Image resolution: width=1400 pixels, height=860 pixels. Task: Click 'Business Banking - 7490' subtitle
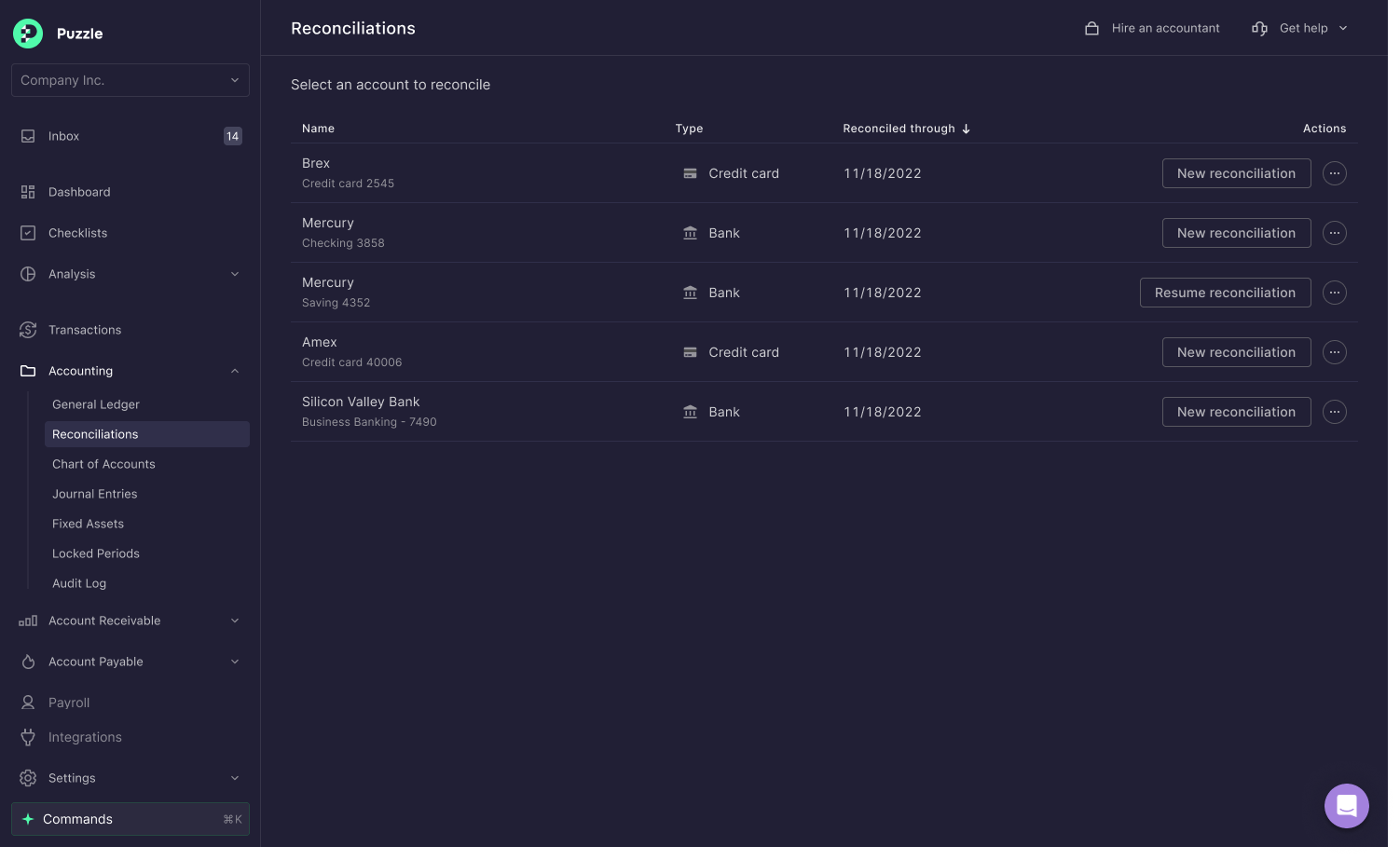click(x=369, y=422)
